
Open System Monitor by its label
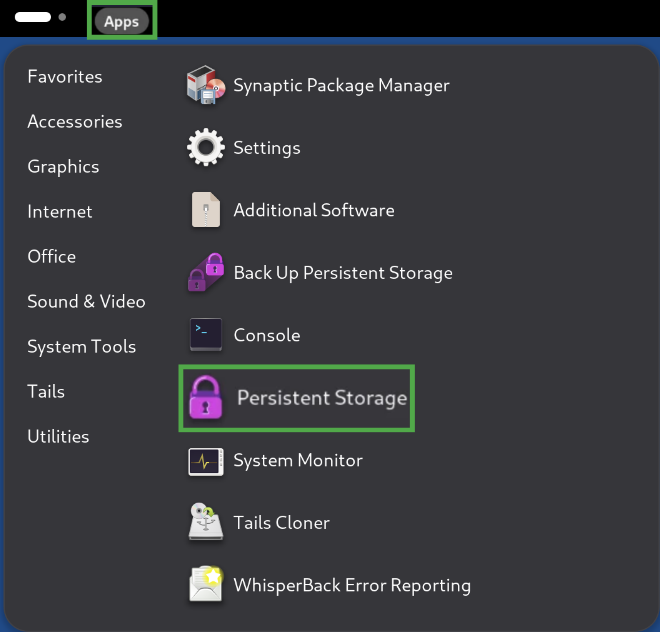pos(298,460)
